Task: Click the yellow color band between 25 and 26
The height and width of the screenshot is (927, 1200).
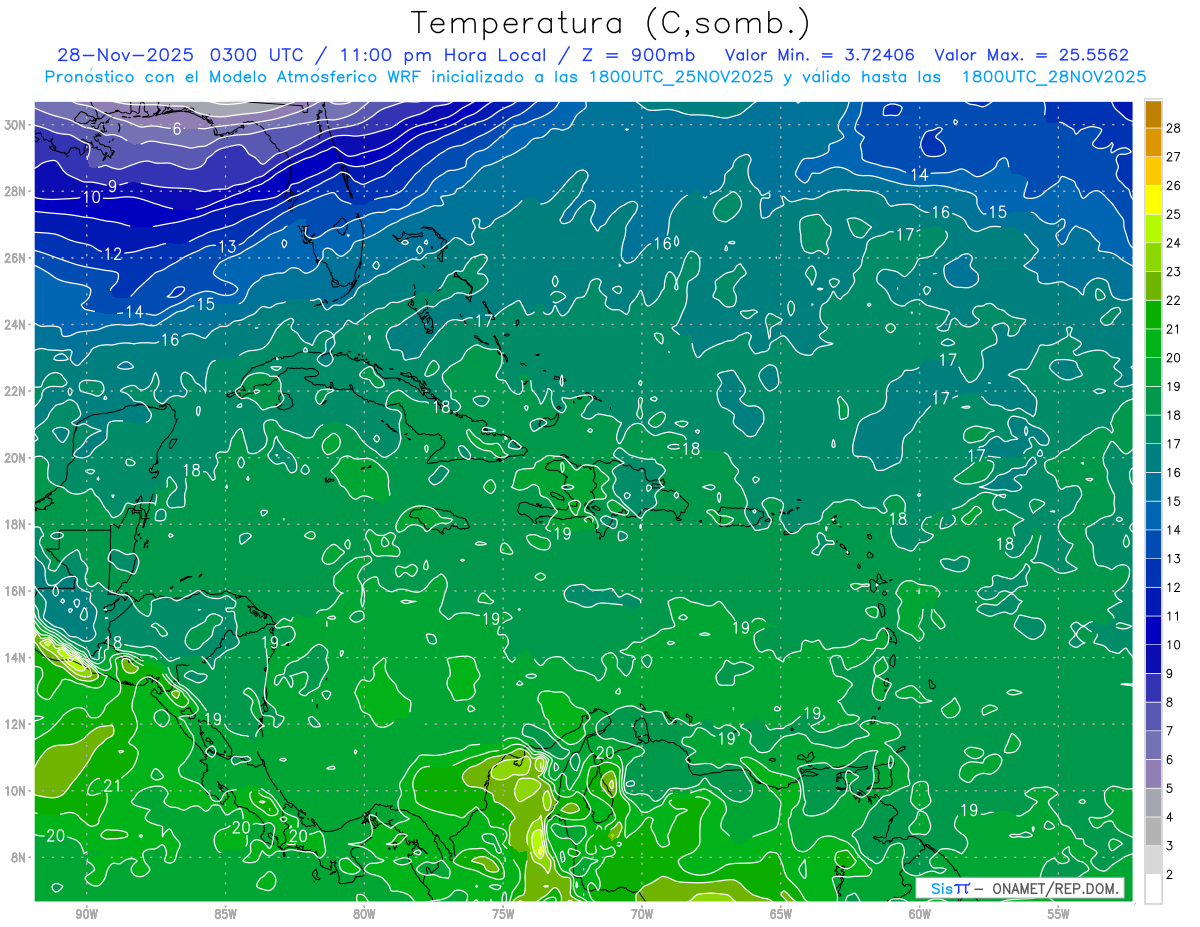Action: pos(1153,200)
